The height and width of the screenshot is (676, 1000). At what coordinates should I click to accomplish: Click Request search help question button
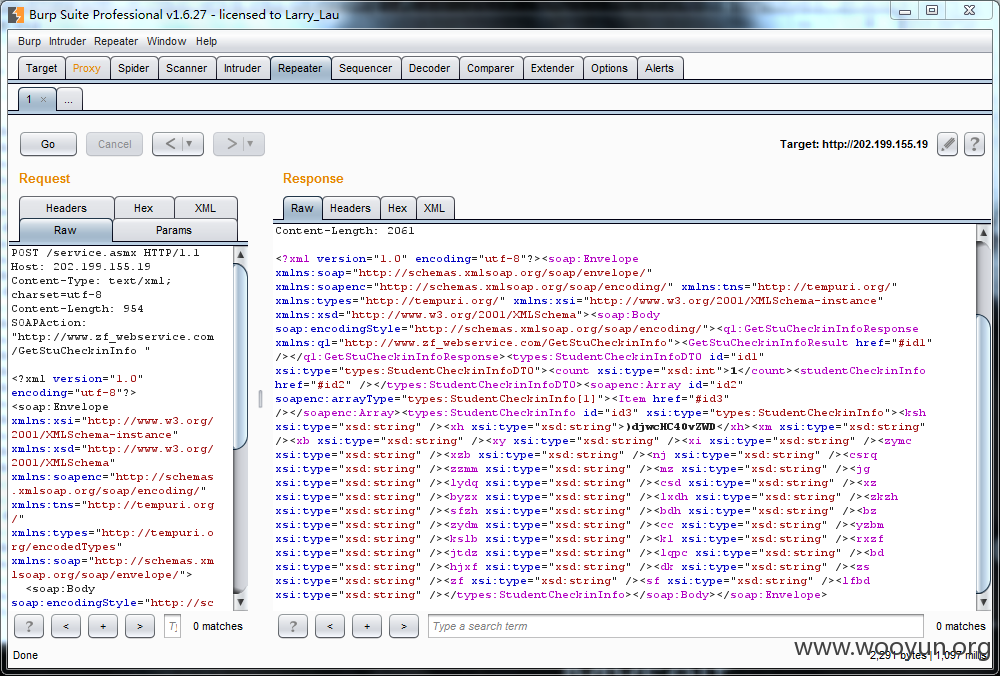[x=29, y=626]
